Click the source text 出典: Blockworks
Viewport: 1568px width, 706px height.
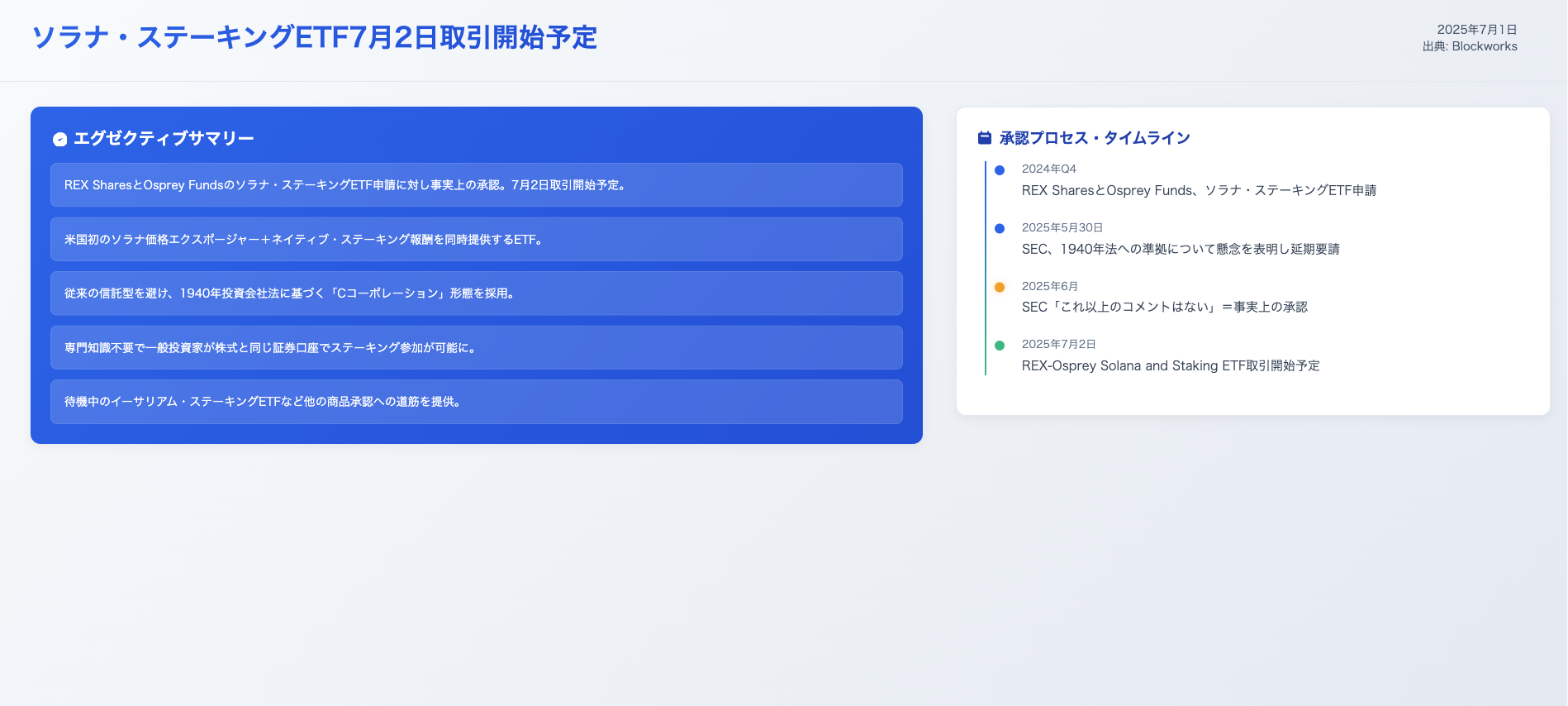pyautogui.click(x=1470, y=46)
